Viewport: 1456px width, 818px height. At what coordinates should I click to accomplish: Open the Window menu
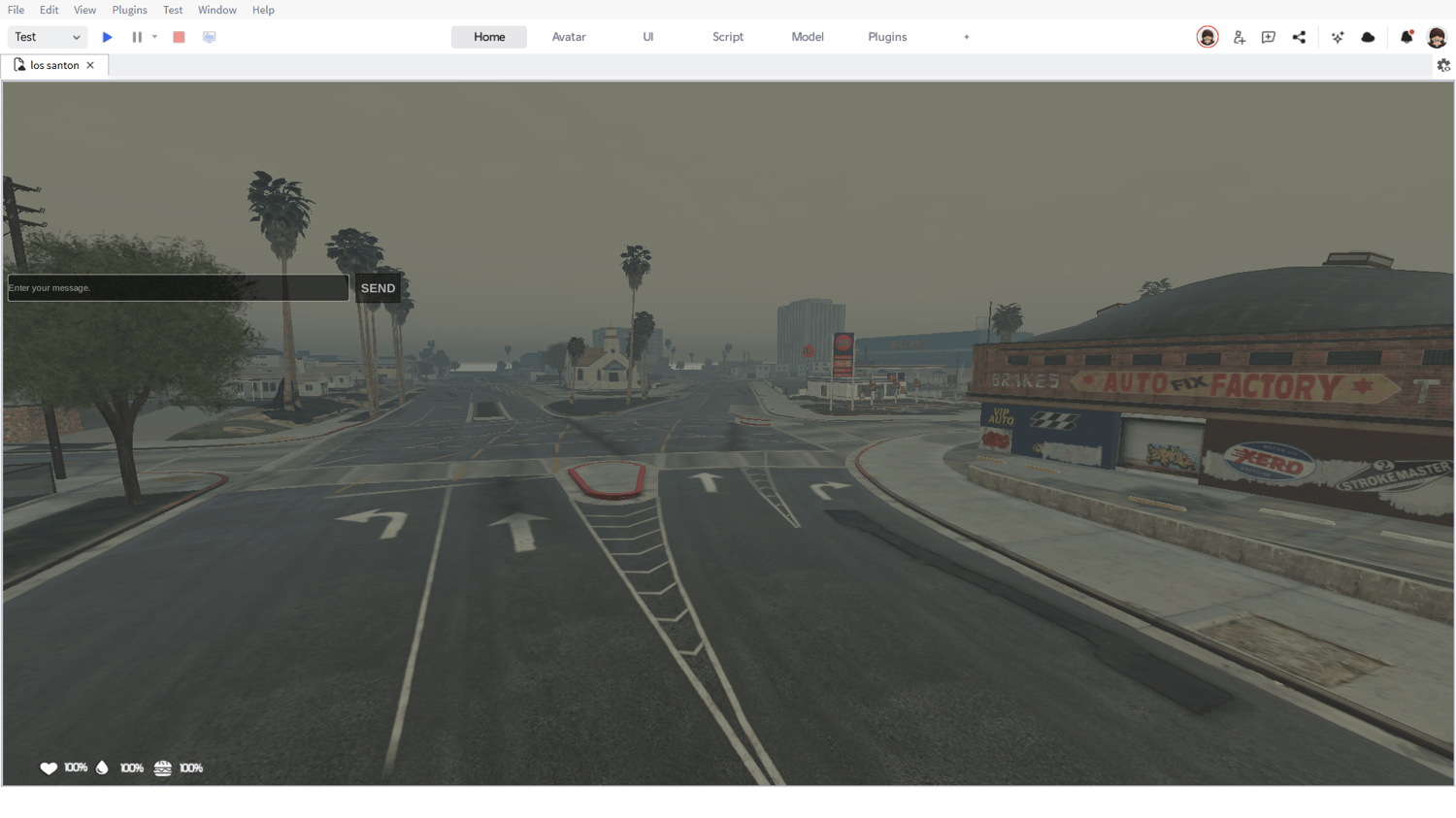217,10
